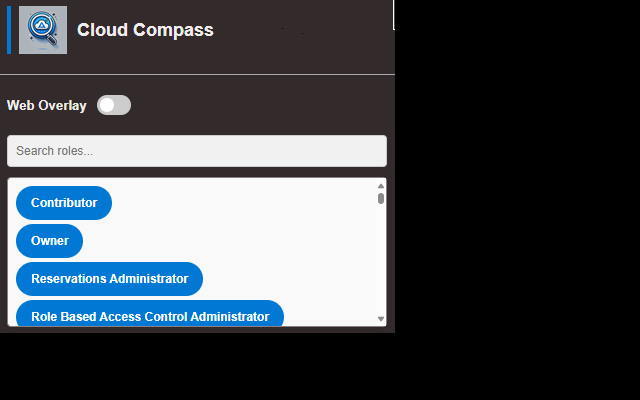Select the Contributor role

(x=64, y=203)
